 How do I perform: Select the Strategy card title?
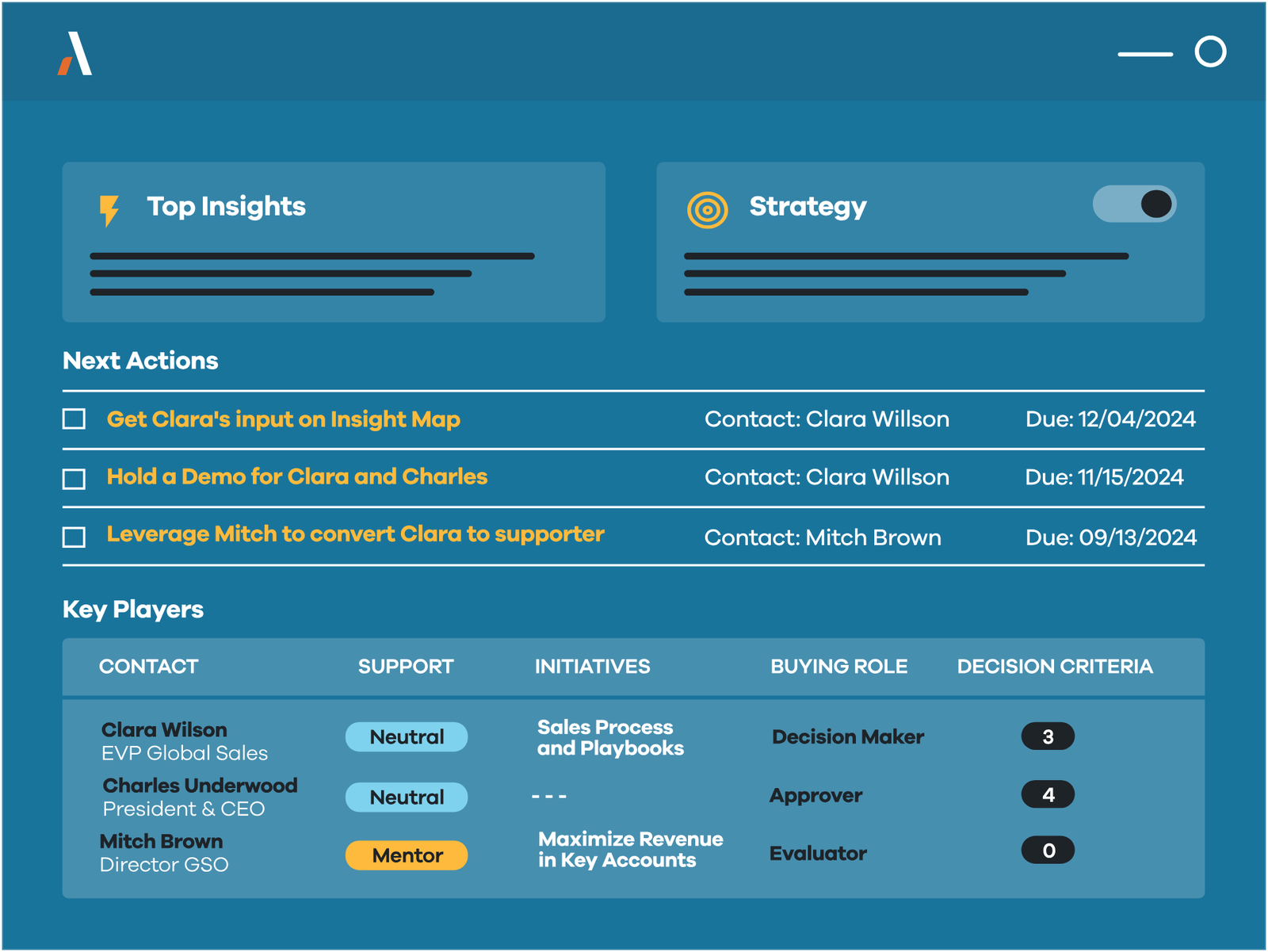coord(808,207)
